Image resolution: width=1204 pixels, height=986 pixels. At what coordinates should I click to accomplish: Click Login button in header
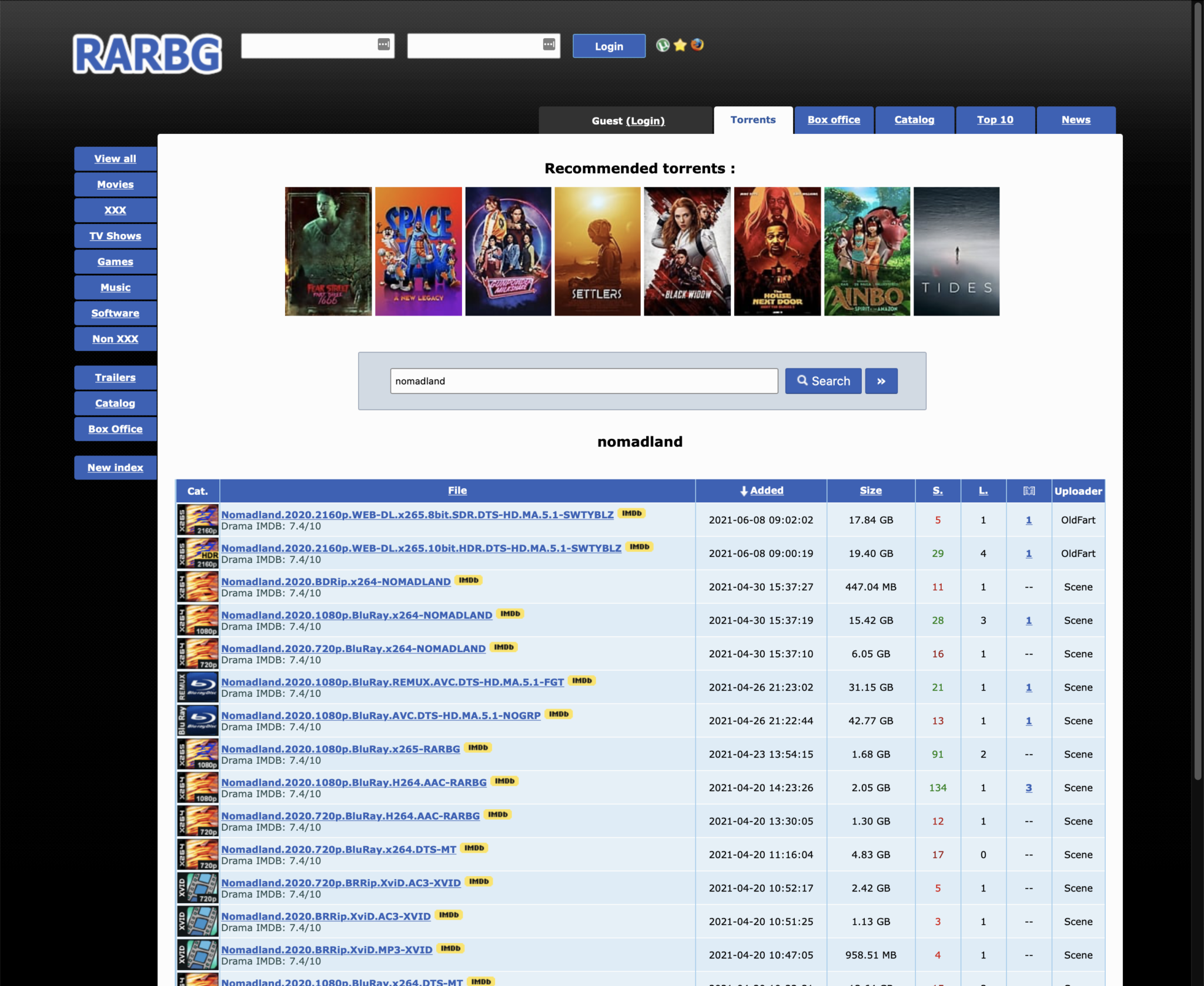tap(608, 45)
